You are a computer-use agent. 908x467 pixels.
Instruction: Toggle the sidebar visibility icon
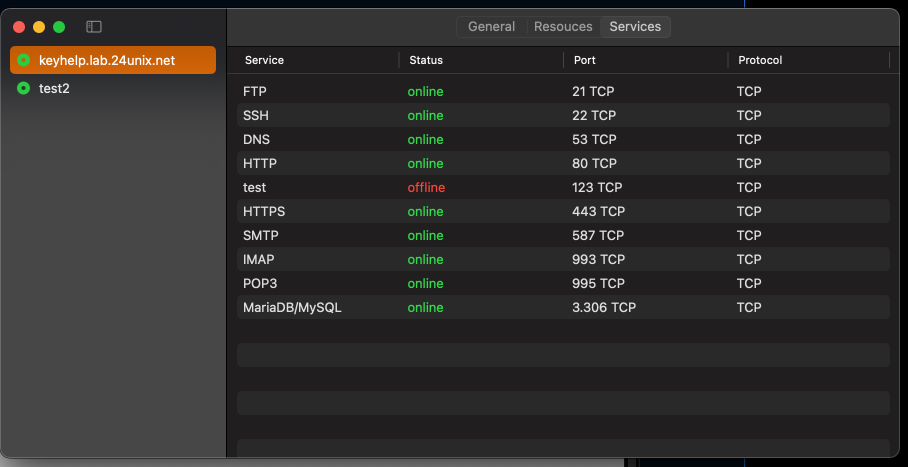tap(94, 27)
